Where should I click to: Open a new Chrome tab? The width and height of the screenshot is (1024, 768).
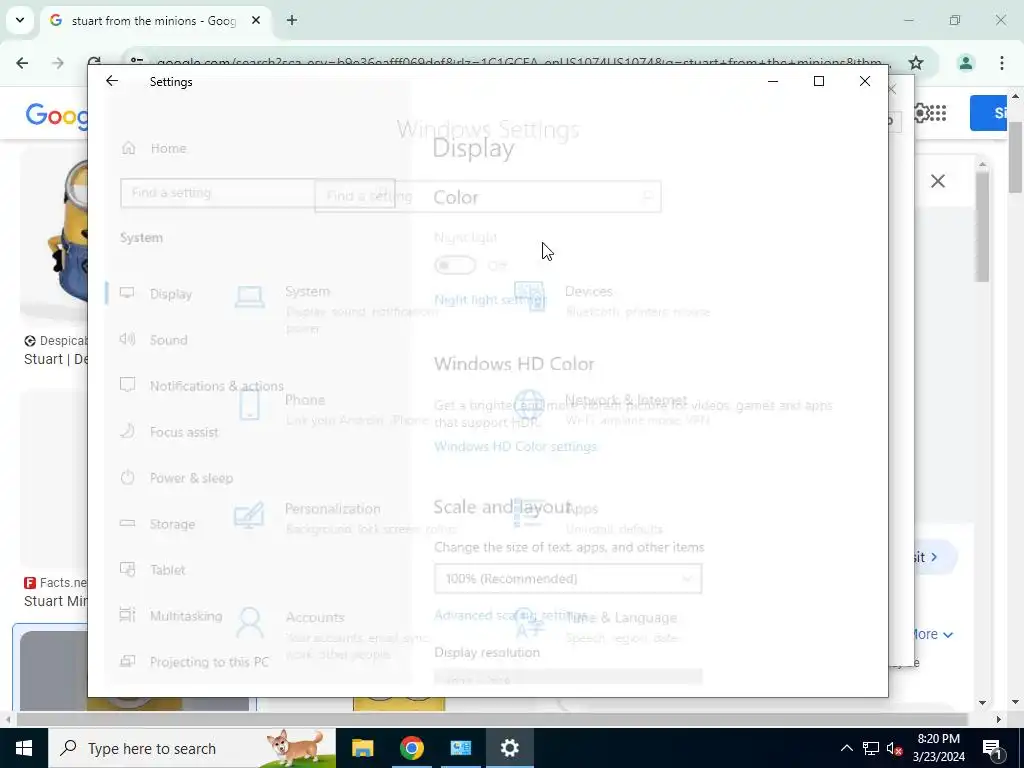pyautogui.click(x=292, y=20)
